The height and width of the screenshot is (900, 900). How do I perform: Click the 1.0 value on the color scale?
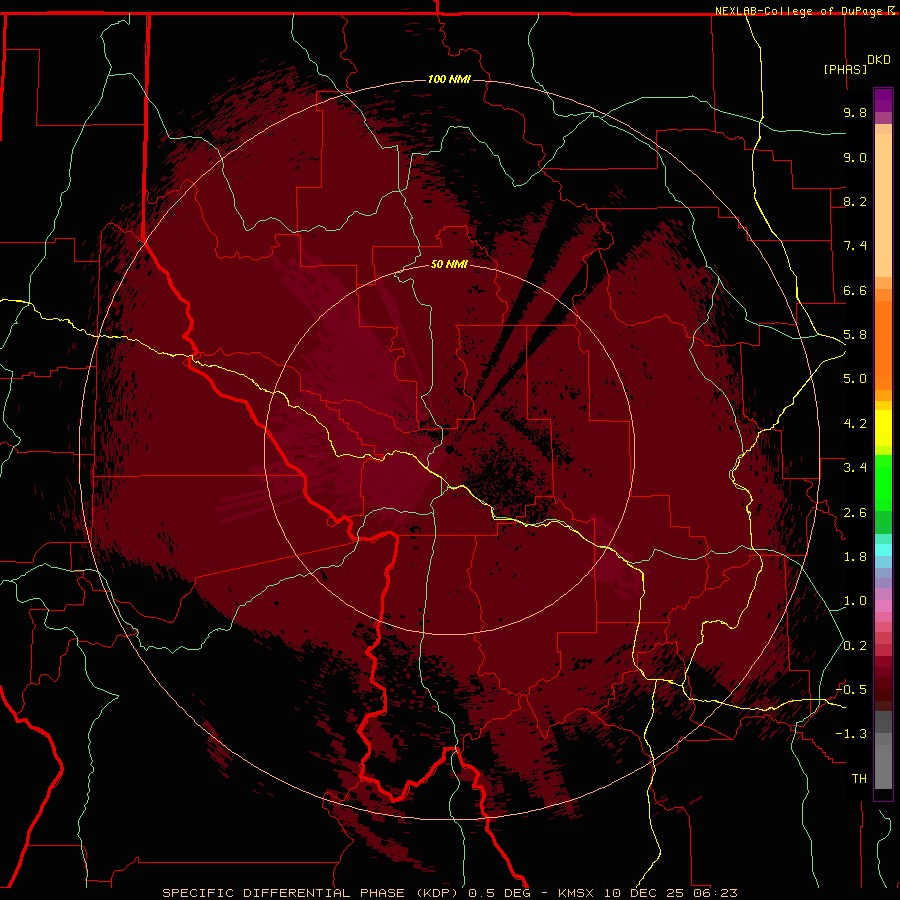point(855,601)
